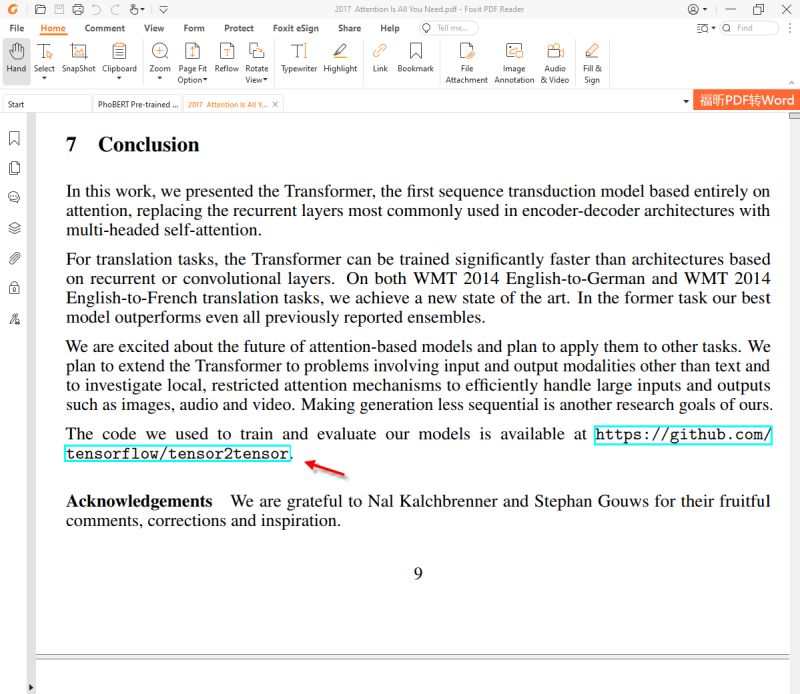800x694 pixels.
Task: Undo the last action
Action: [96, 9]
